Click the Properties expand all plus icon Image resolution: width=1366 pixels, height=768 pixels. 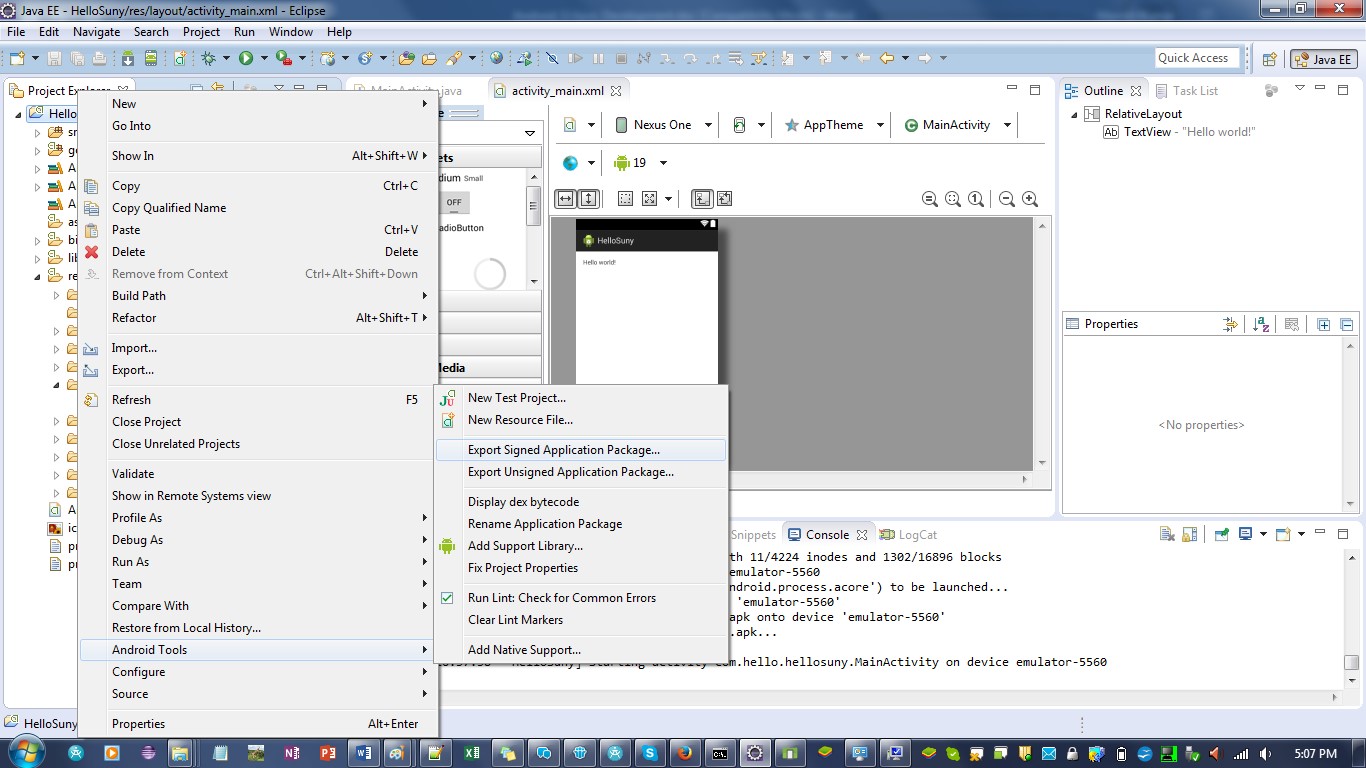[x=1324, y=324]
